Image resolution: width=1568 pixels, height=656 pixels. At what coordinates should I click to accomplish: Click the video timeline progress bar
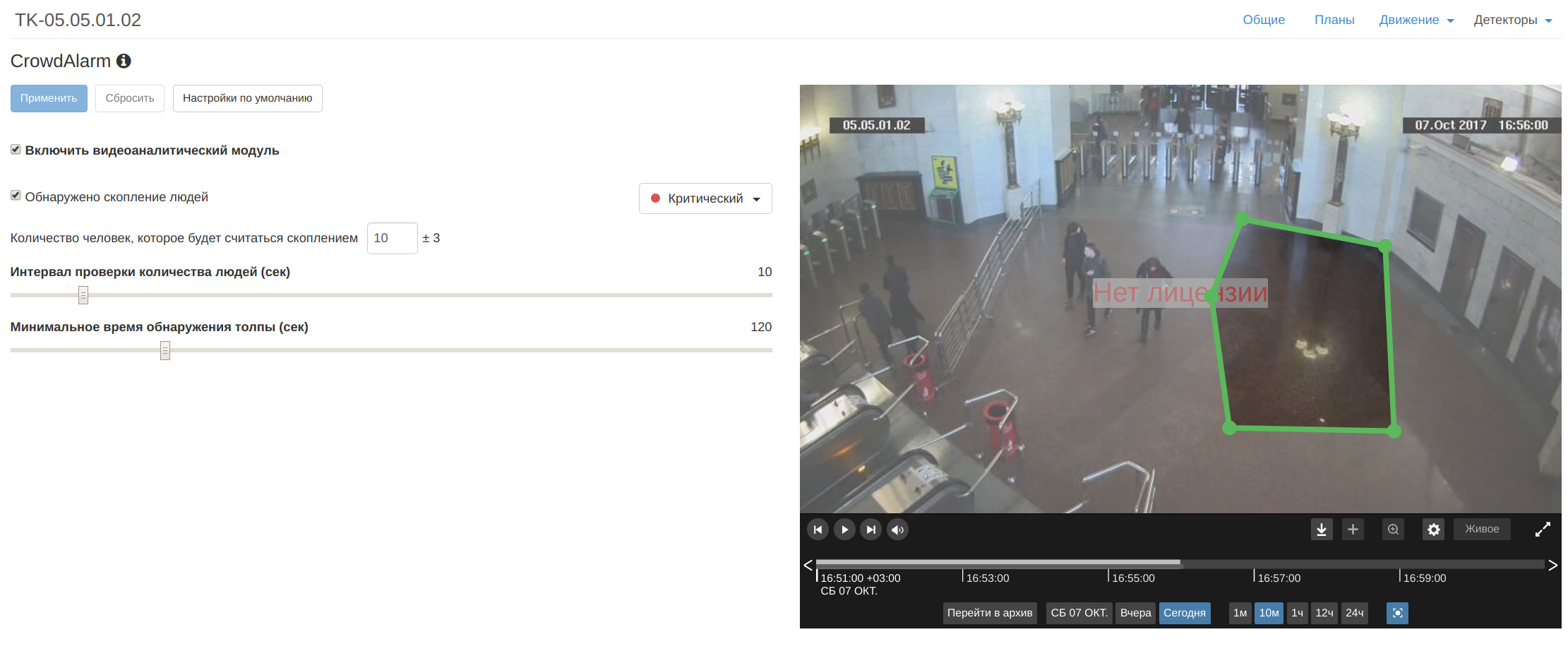click(1180, 563)
